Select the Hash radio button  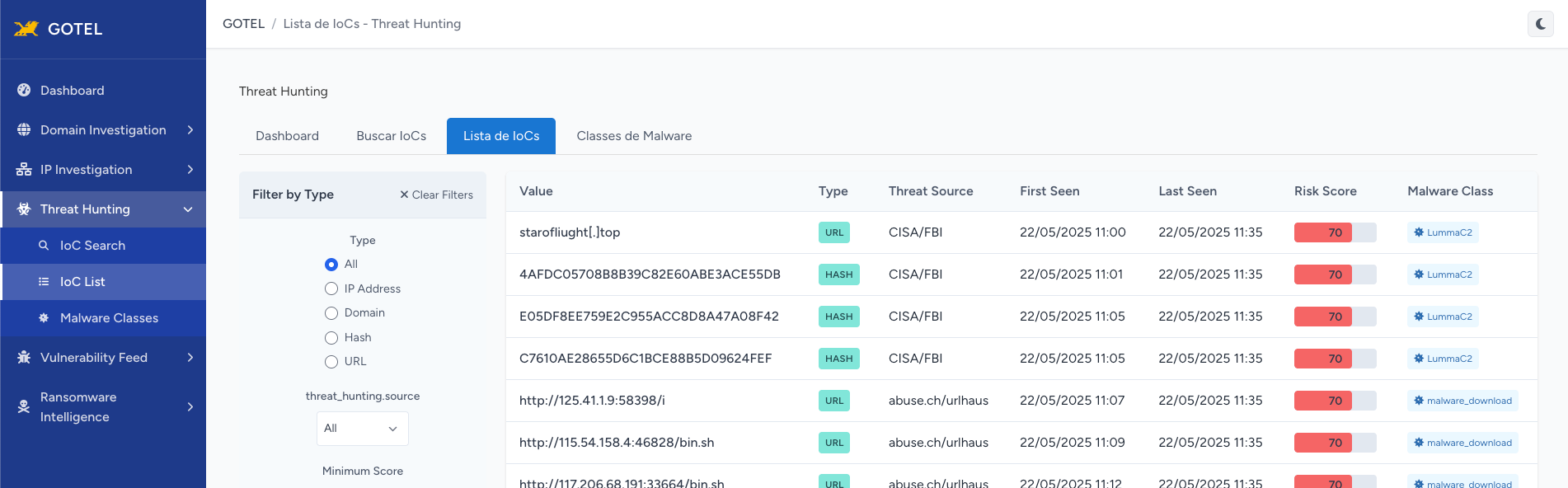pos(331,337)
